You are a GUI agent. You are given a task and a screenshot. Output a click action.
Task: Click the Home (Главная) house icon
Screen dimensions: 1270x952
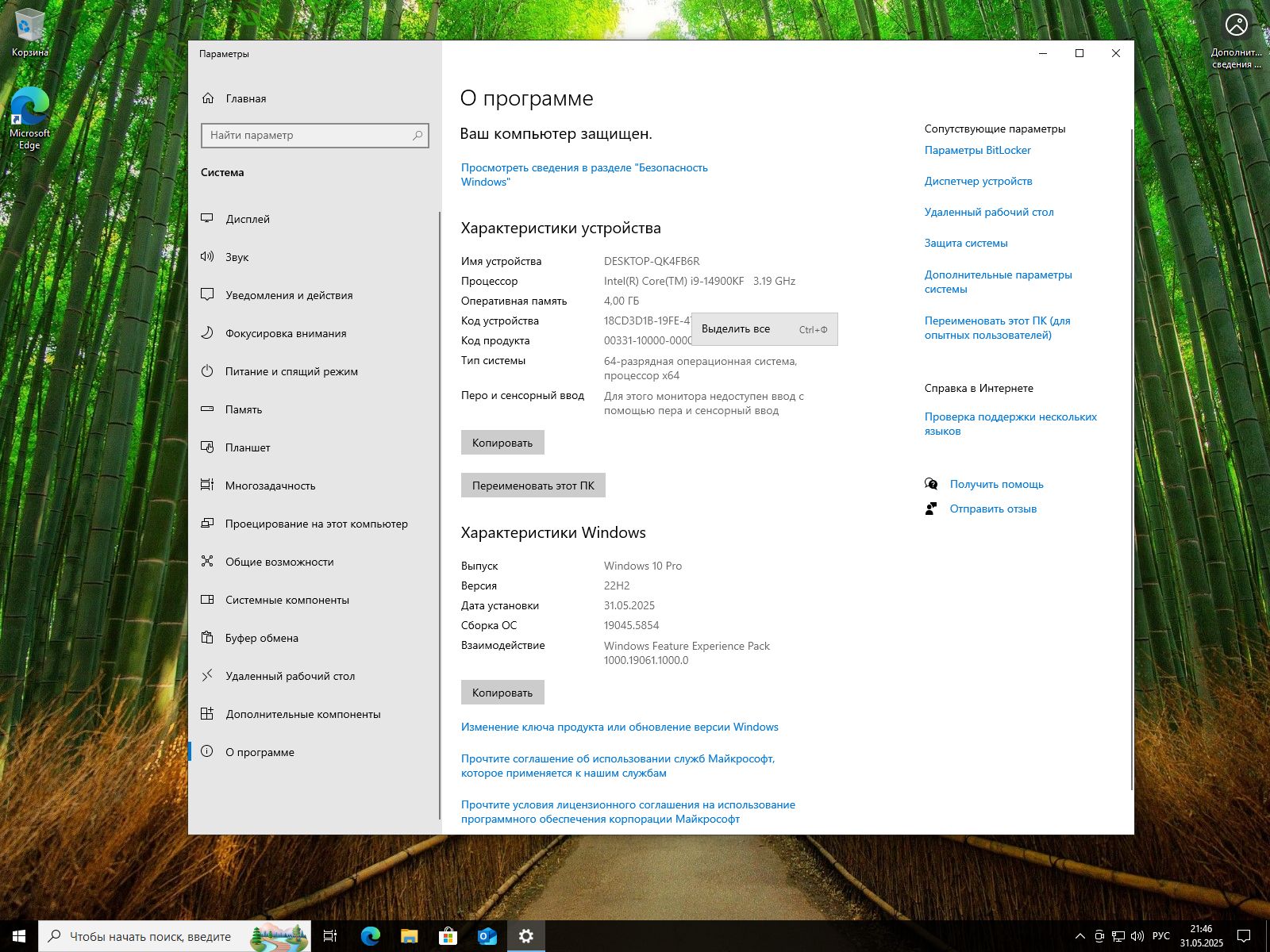tap(208, 98)
